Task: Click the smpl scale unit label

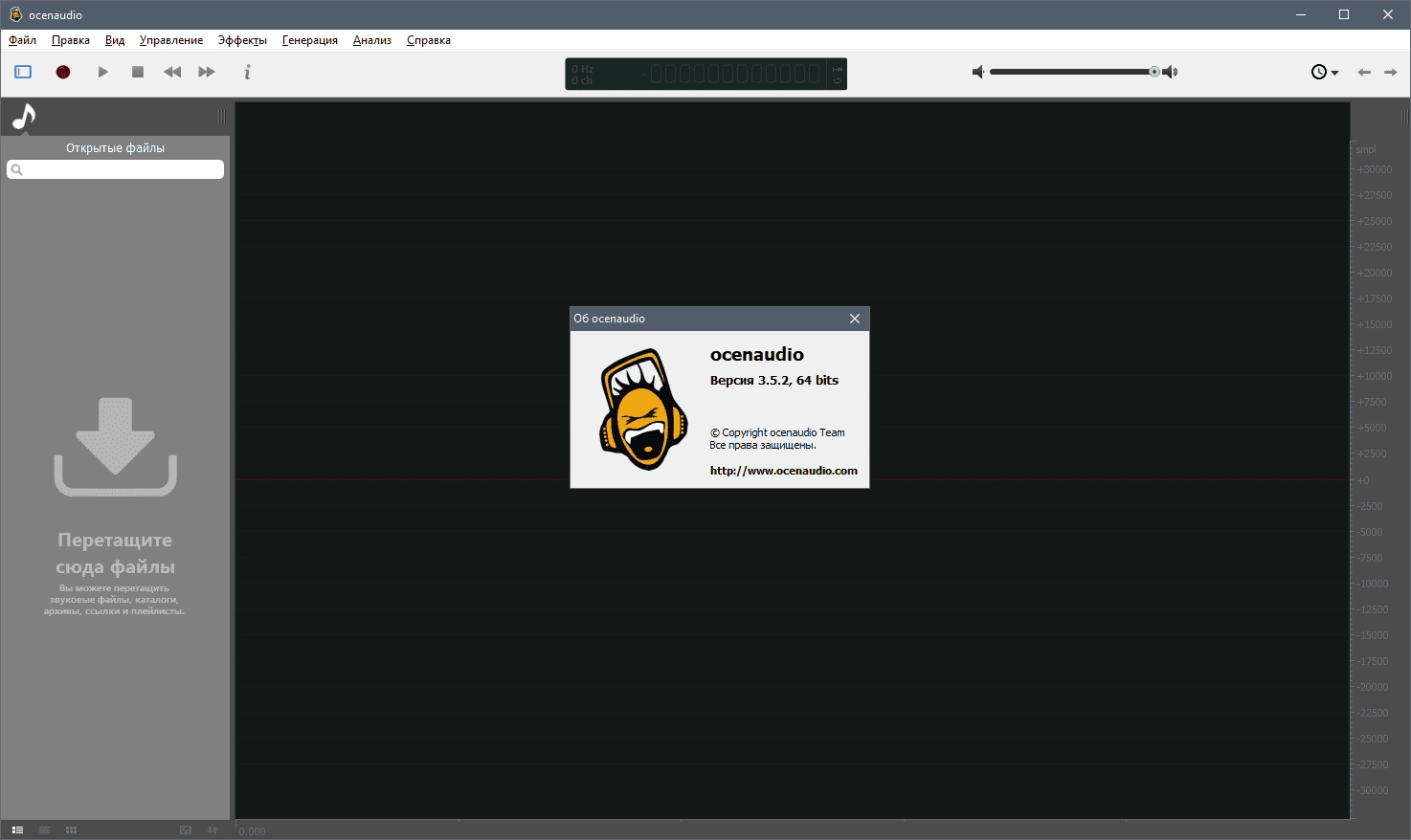Action: (x=1366, y=149)
